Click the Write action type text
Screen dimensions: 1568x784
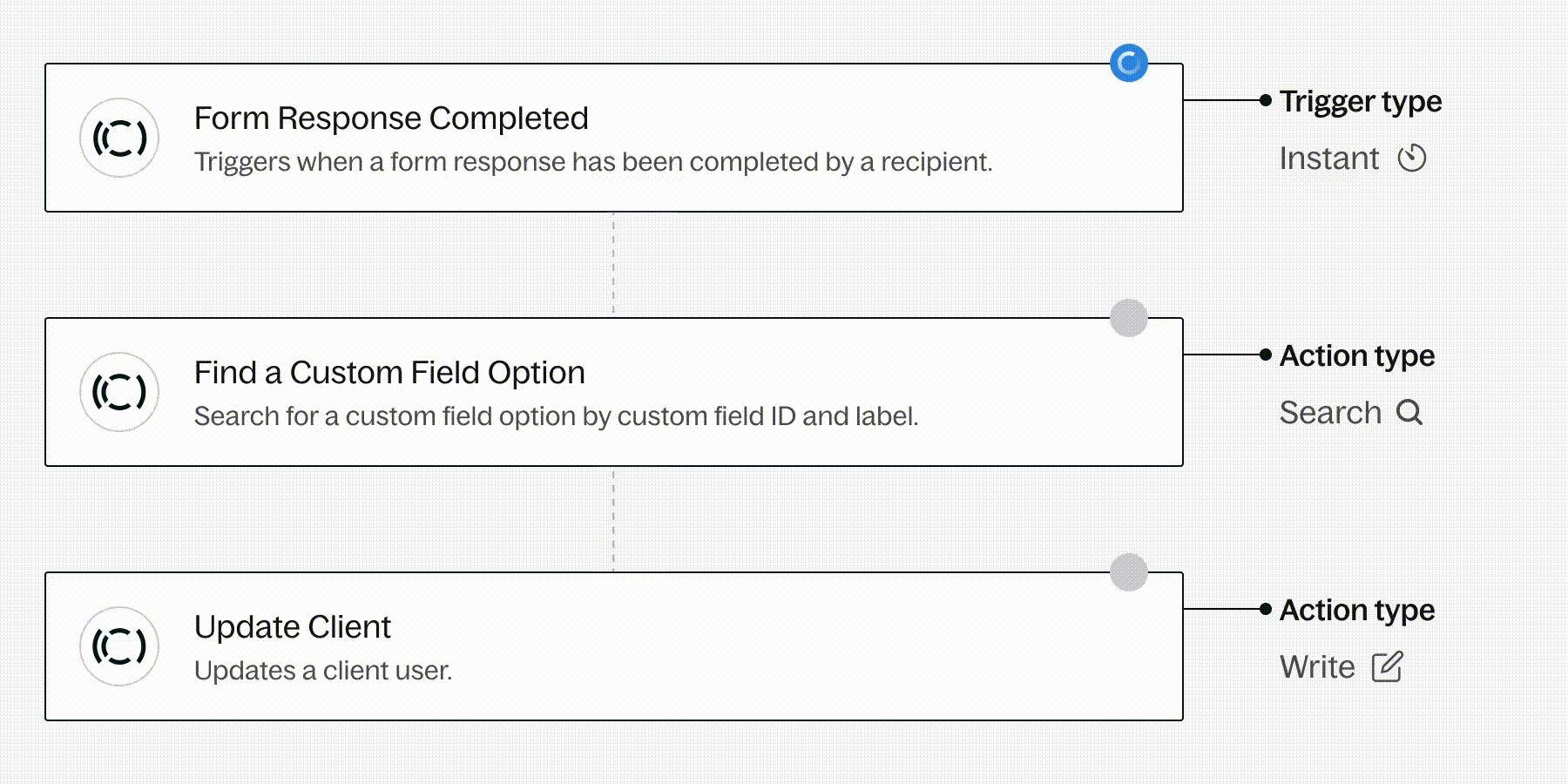(x=1317, y=667)
